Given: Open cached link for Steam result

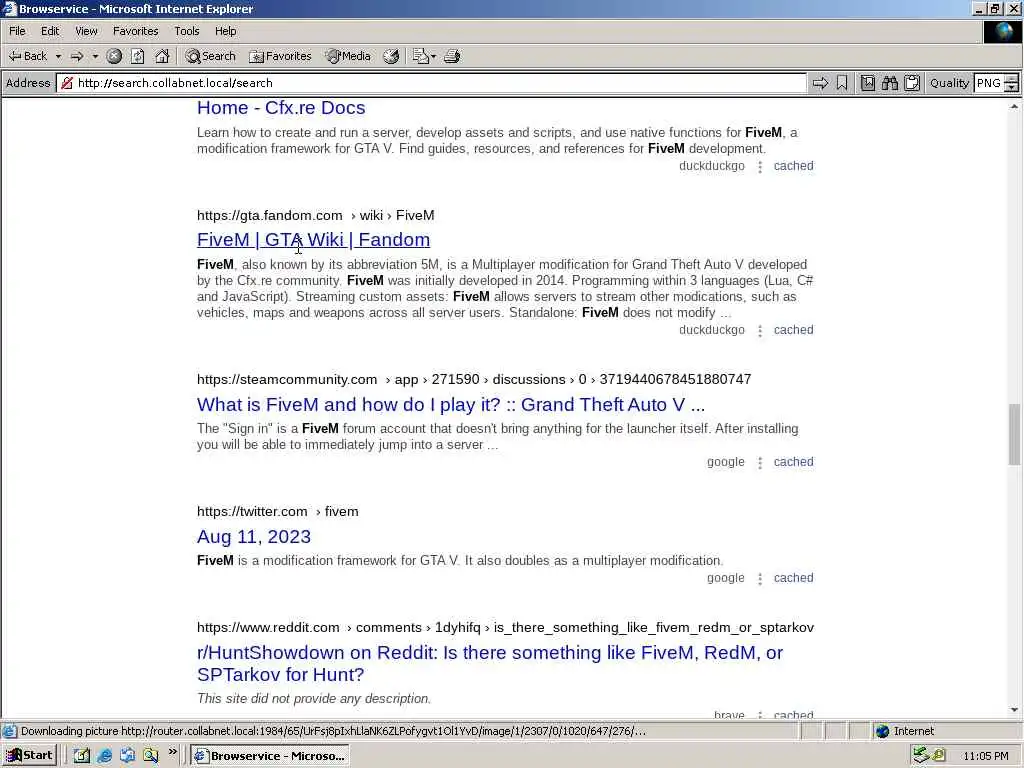Looking at the screenshot, I should pyautogui.click(x=793, y=462).
